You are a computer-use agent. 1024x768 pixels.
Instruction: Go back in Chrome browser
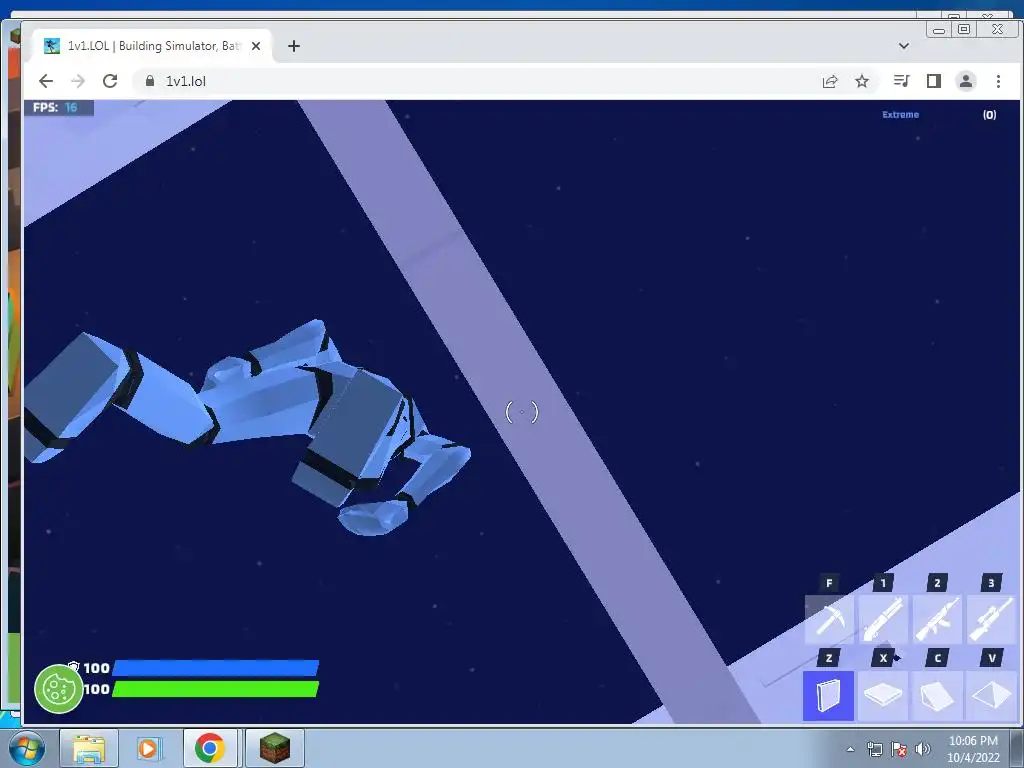(46, 81)
